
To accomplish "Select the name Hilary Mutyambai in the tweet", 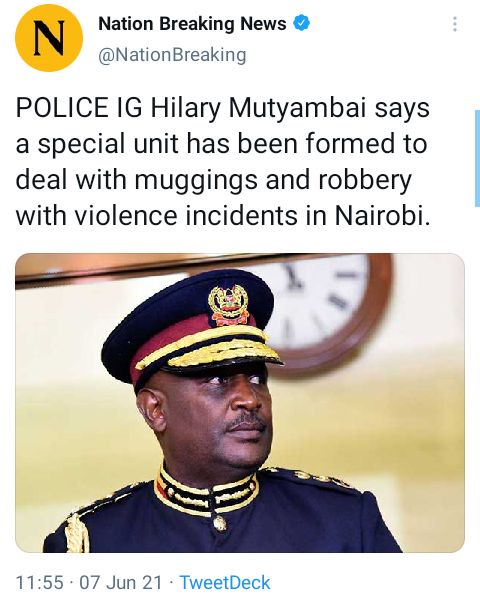I will 258,109.
